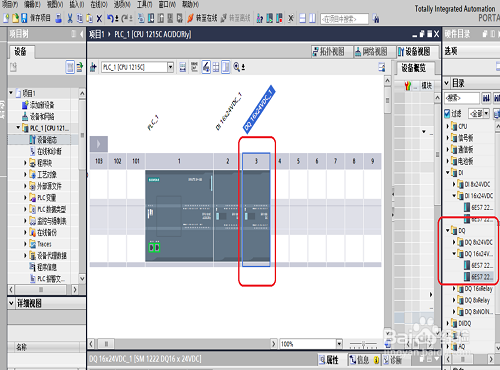The height and width of the screenshot is (370, 500).
Task: Expand DQ 16xRelay folder in catalog
Action: pyautogui.click(x=454, y=288)
